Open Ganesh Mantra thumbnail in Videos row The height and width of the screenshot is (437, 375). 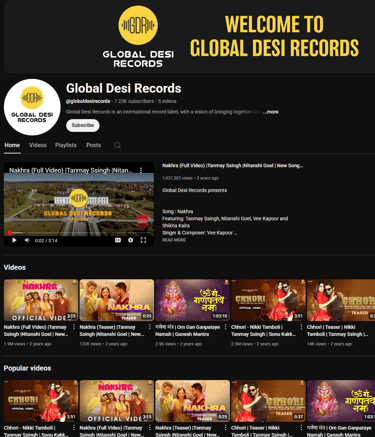[192, 300]
